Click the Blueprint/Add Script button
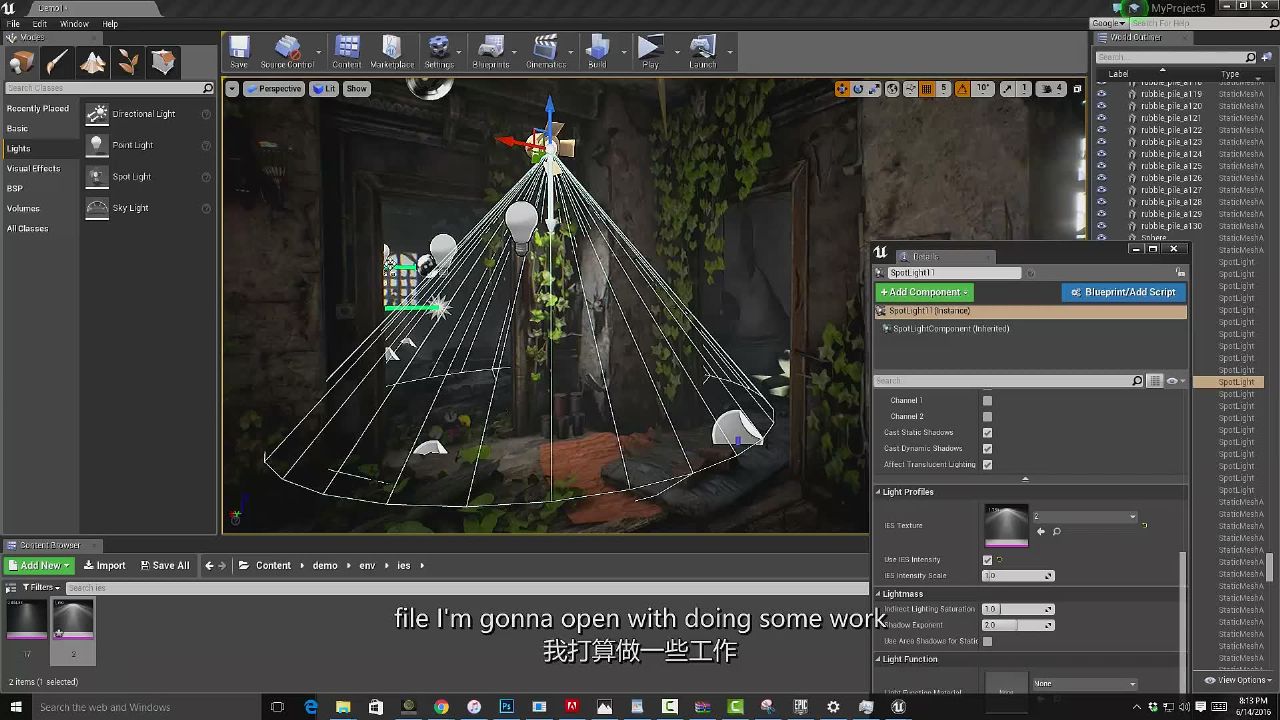Viewport: 1280px width, 720px height. point(1124,292)
